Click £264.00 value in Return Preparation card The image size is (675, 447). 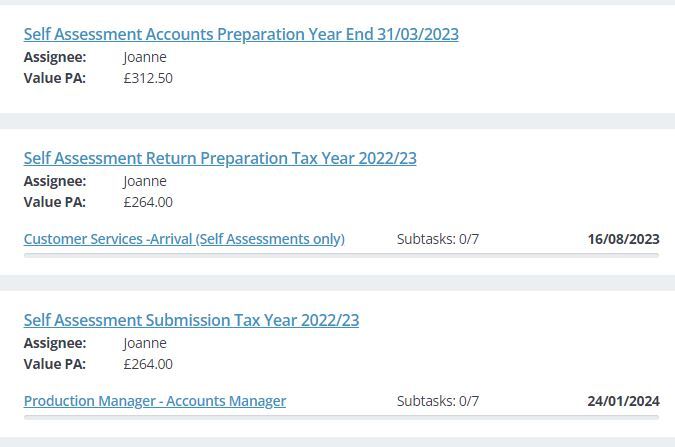[148, 202]
